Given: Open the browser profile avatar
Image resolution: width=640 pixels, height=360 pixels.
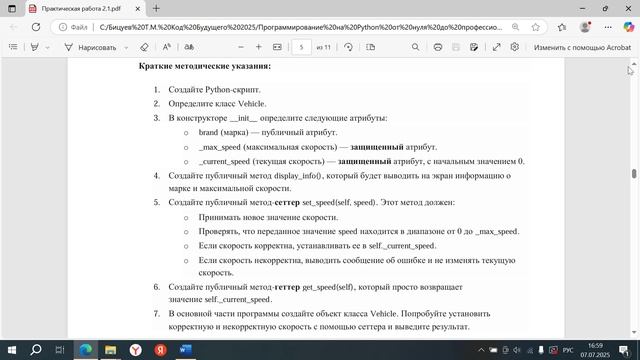Looking at the screenshot, I should pyautogui.click(x=585, y=27).
